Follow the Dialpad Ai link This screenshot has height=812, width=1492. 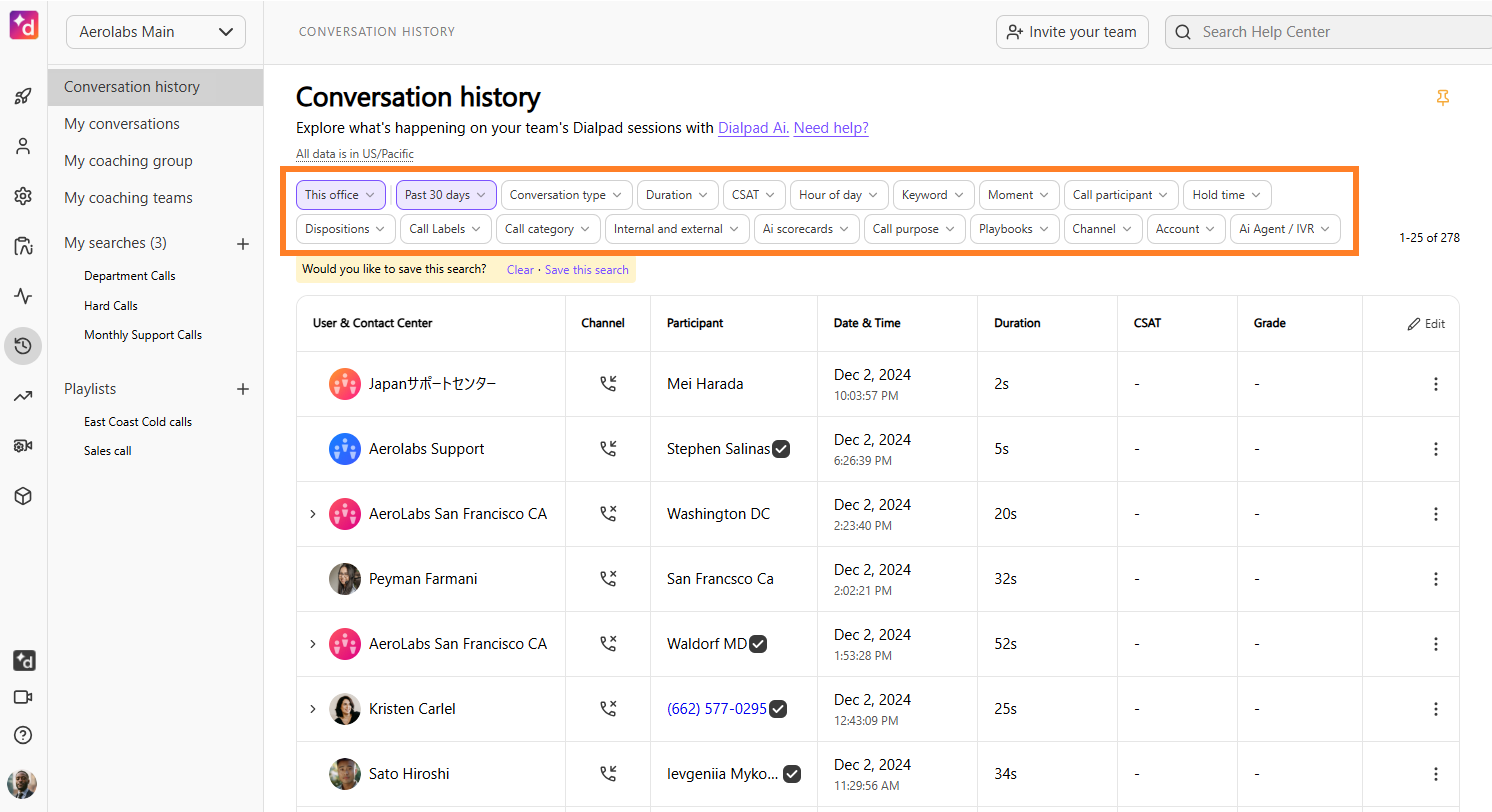tap(754, 128)
